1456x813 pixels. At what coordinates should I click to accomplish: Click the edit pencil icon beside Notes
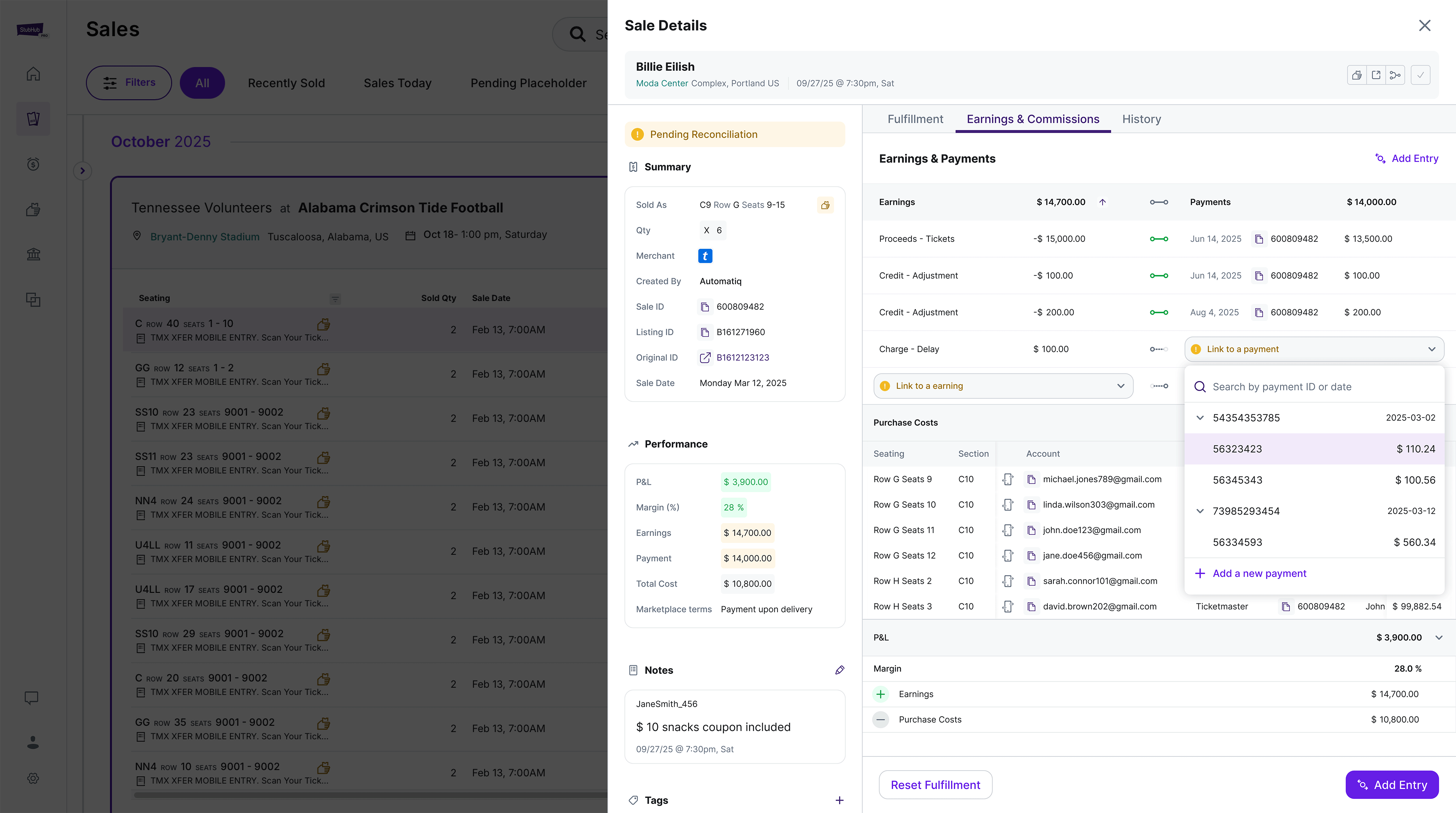point(839,670)
